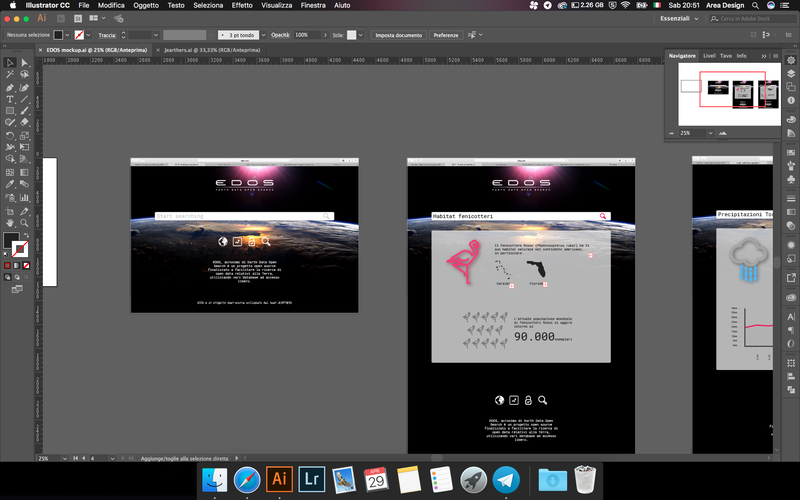Select the Selection (black arrow) tool

[10, 63]
